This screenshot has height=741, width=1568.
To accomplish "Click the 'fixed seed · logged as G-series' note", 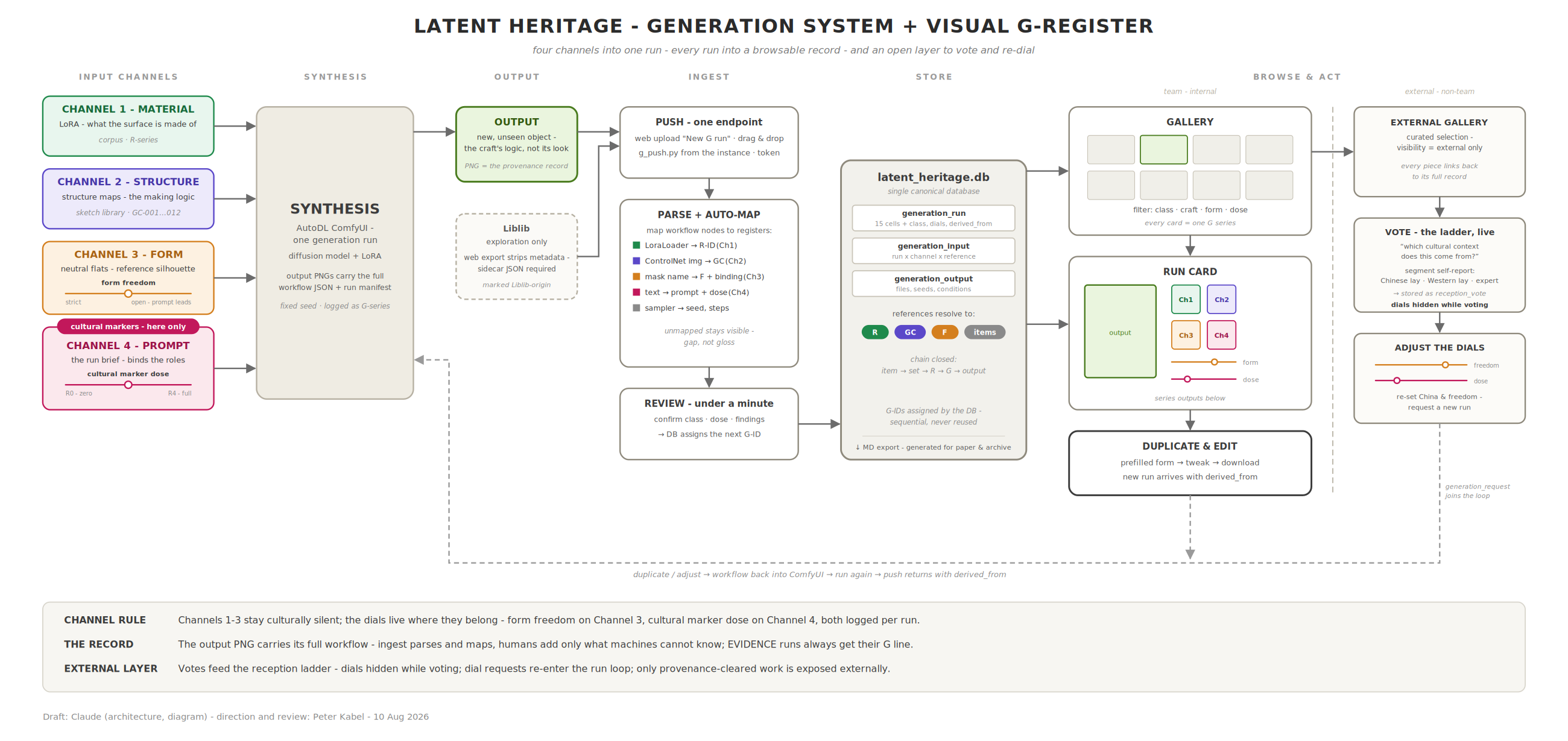I will pos(335,306).
